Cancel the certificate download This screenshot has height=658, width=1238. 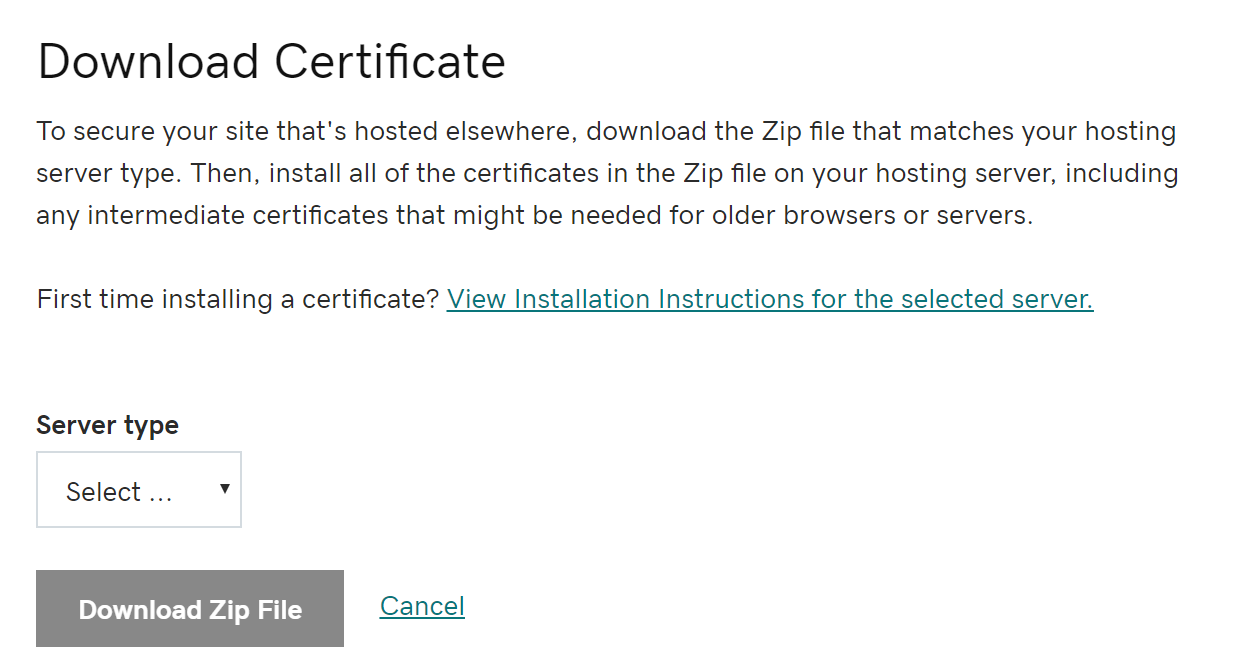422,606
